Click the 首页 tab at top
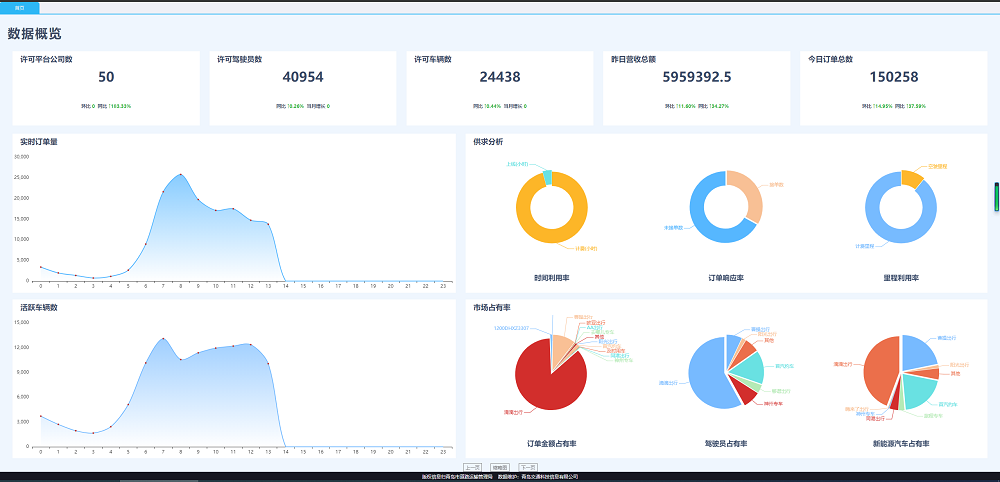The width and height of the screenshot is (1000, 482). point(19,7)
